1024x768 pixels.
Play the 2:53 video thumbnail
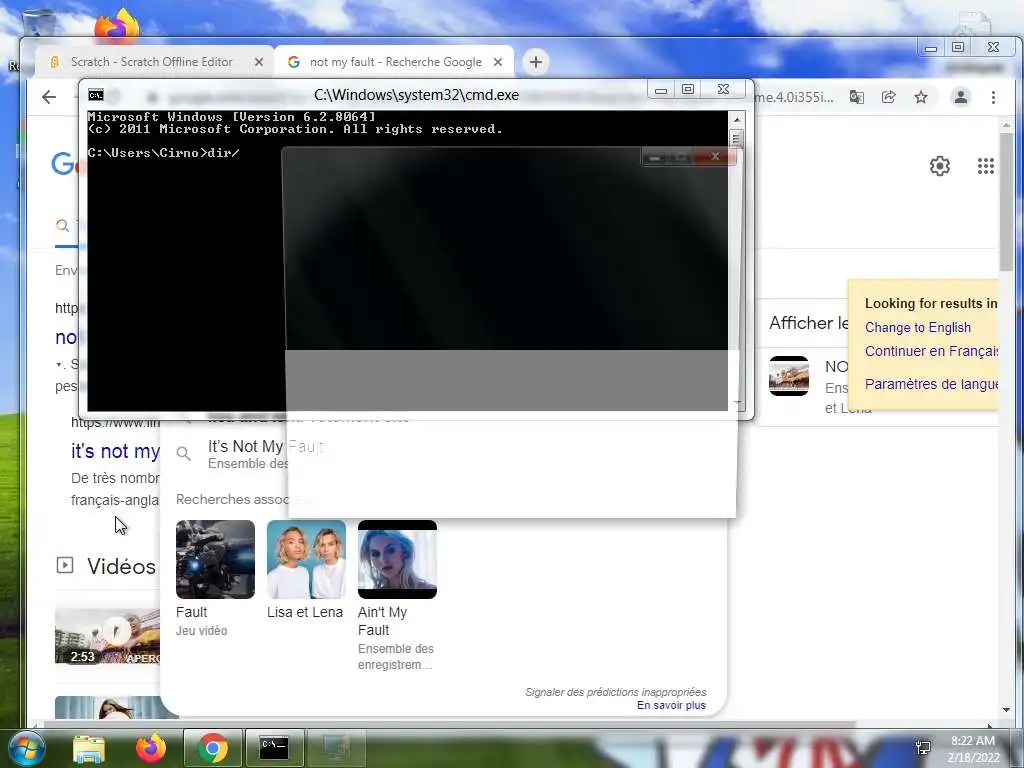click(x=107, y=634)
